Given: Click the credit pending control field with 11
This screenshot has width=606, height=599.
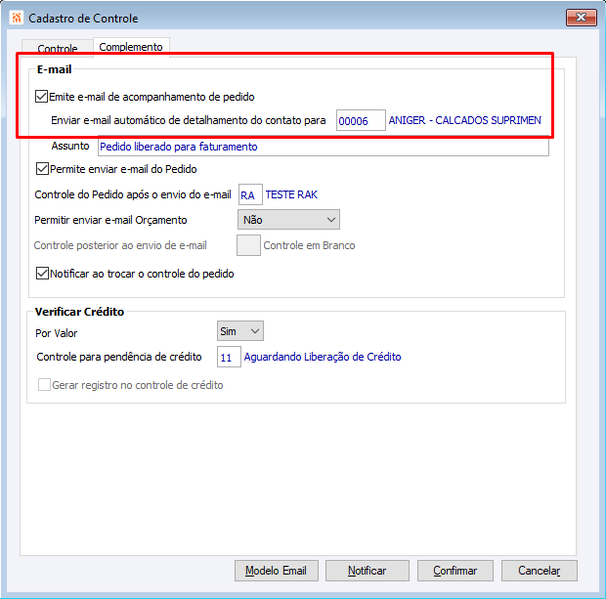Looking at the screenshot, I should pyautogui.click(x=229, y=357).
